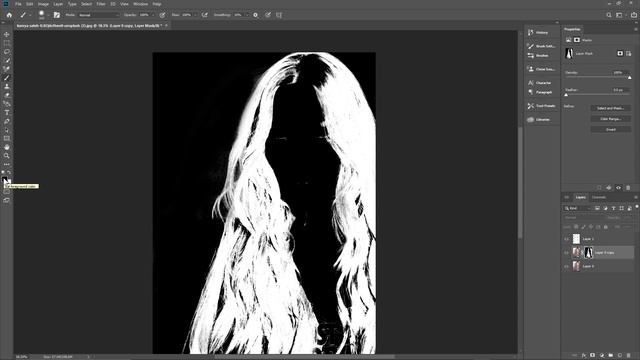Screen dimensions: 640x360
Task: Open smoothing options gear icon
Action: (256, 15)
